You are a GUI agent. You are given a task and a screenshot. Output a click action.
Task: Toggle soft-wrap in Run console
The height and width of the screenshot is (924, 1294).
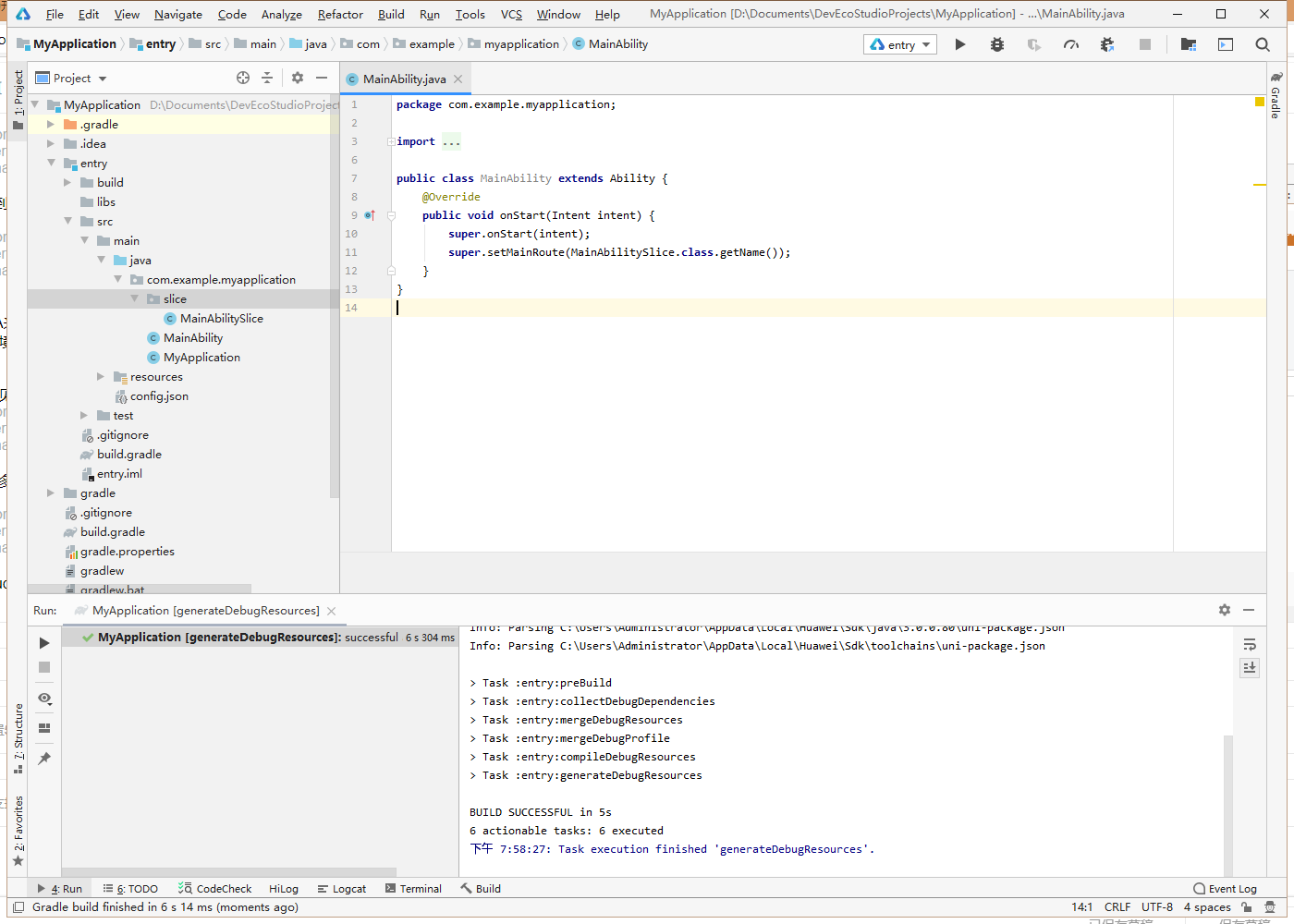(x=1250, y=644)
